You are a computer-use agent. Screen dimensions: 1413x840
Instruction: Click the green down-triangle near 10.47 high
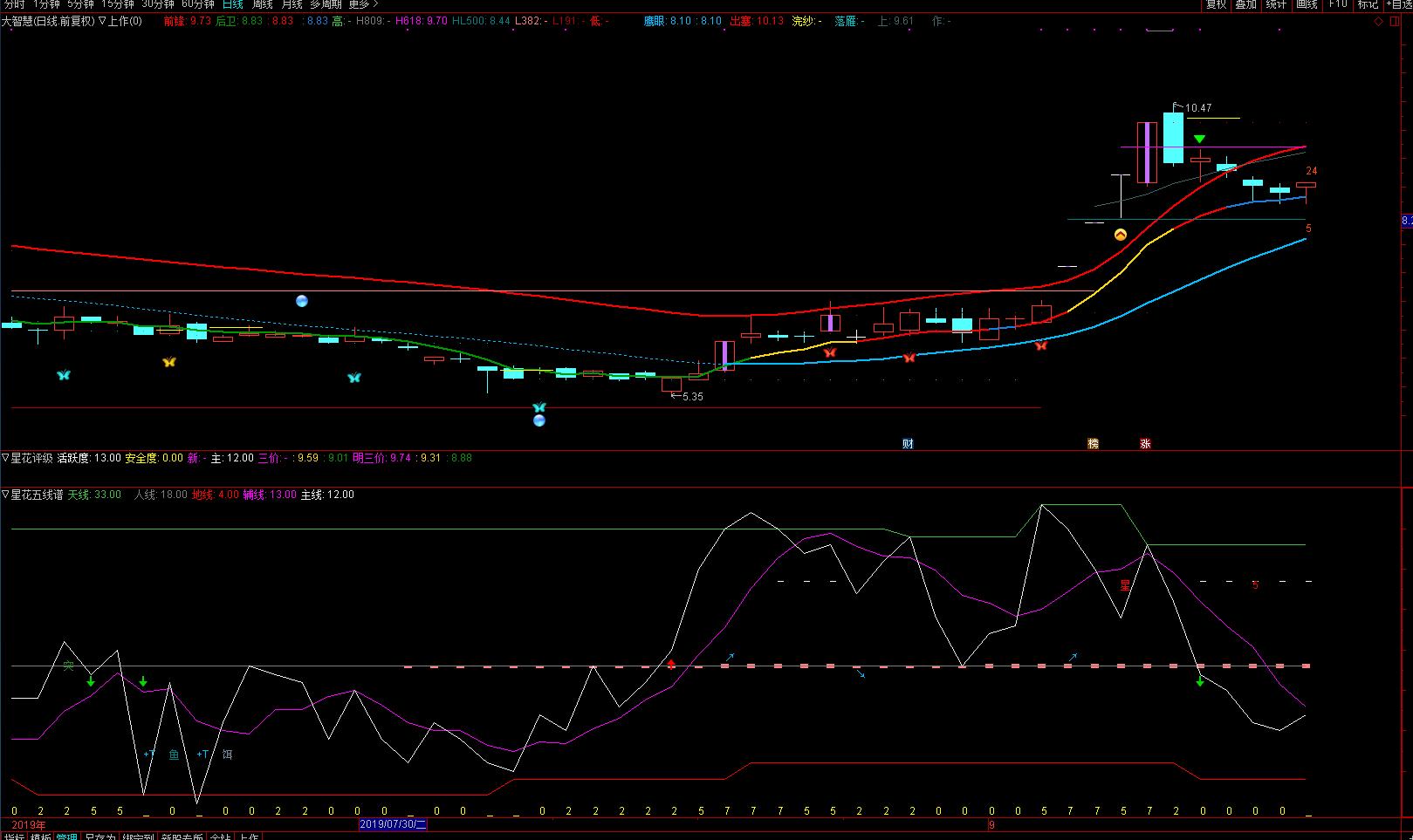[1199, 140]
